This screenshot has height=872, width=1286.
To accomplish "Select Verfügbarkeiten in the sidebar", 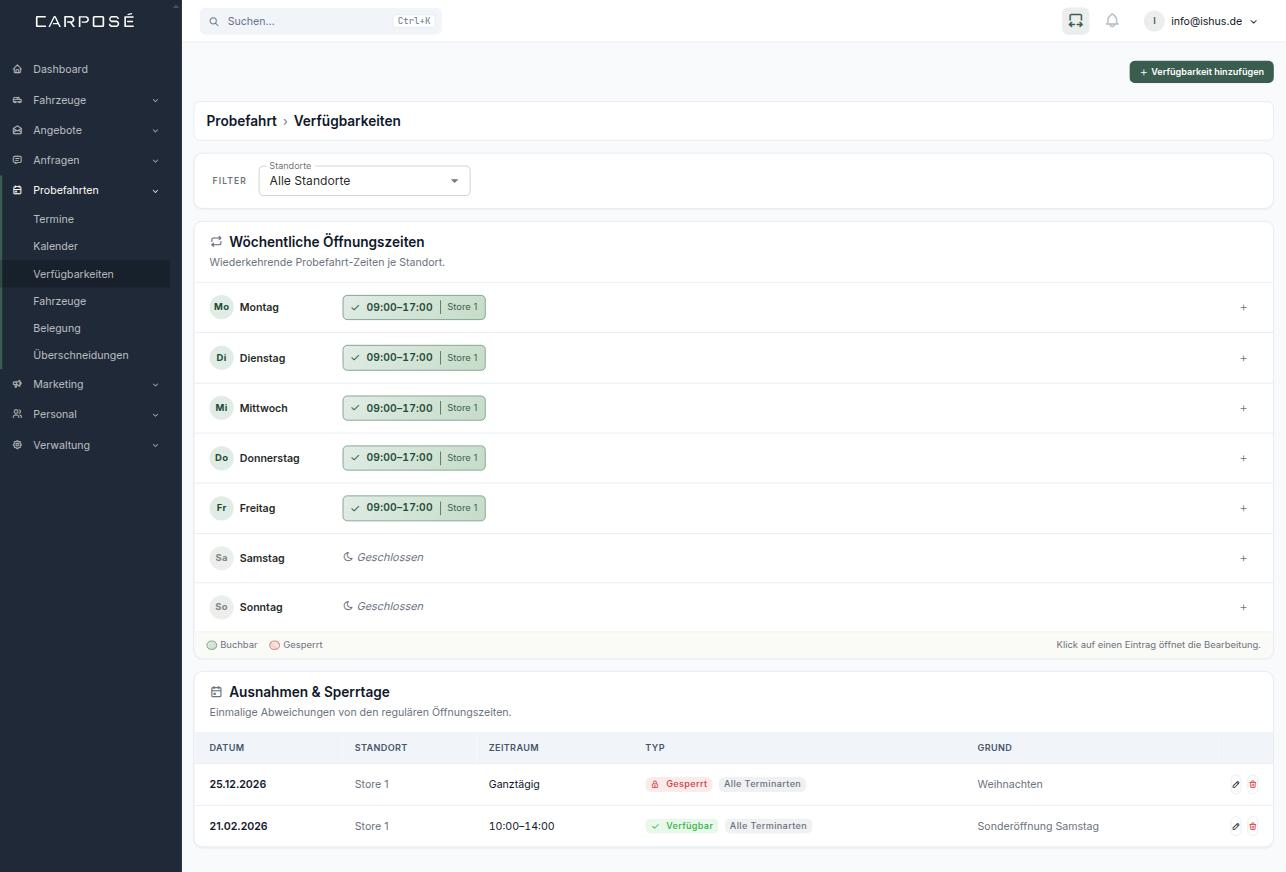I will click(85, 274).
